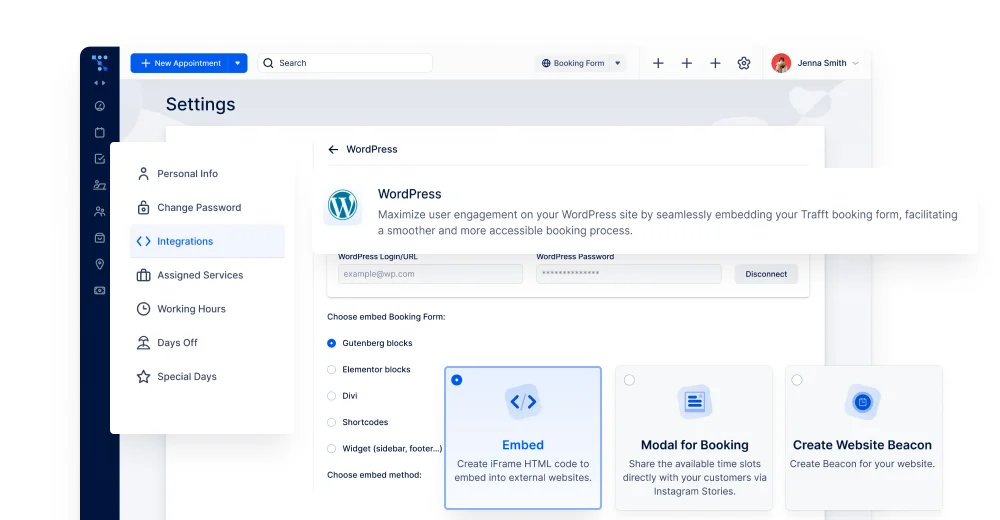Click the Days Off beach umbrella icon
The height and width of the screenshot is (520, 1000).
click(x=143, y=343)
